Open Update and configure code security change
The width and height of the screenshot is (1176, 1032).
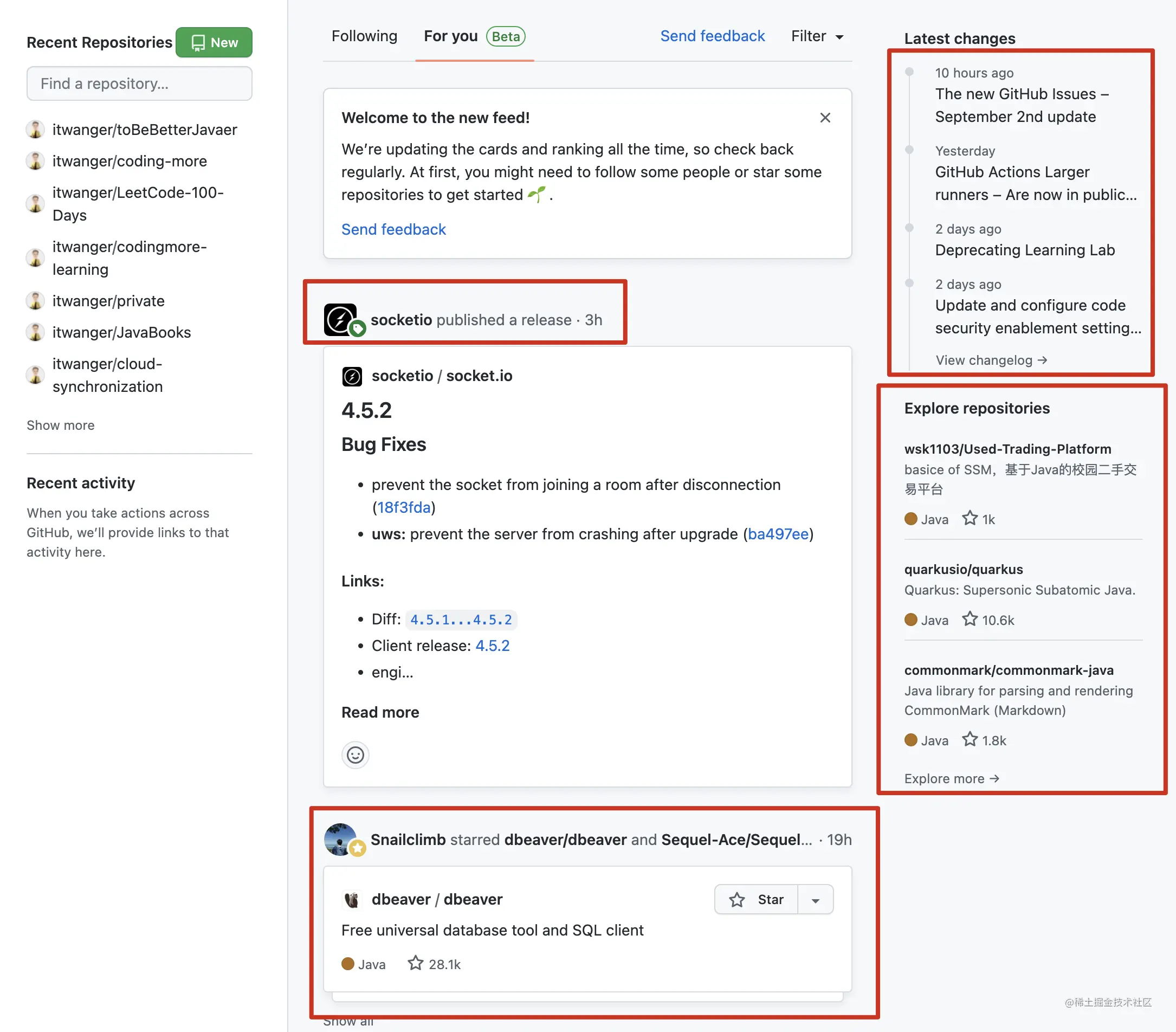(1038, 317)
